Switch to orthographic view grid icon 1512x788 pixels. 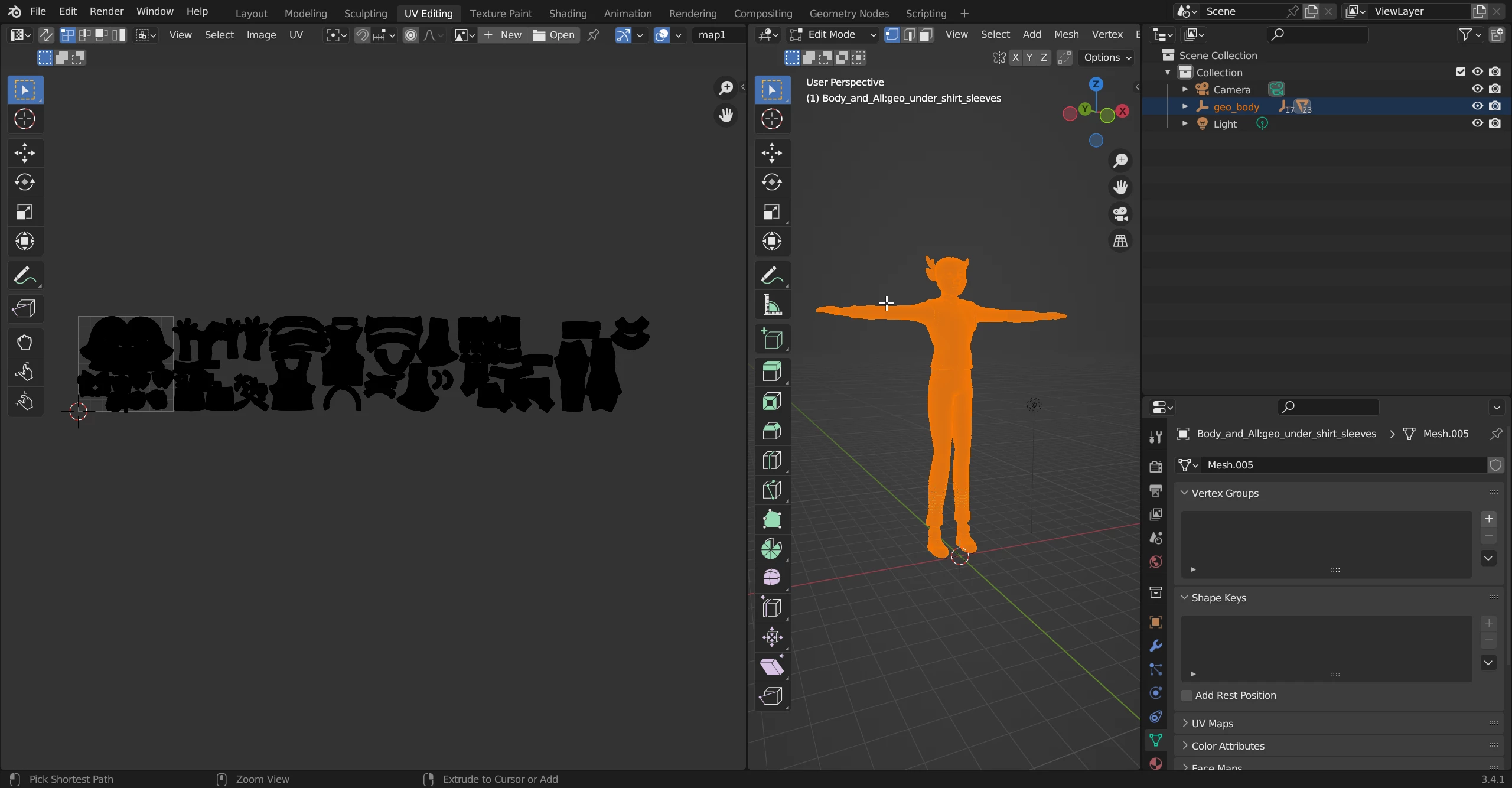[1120, 241]
